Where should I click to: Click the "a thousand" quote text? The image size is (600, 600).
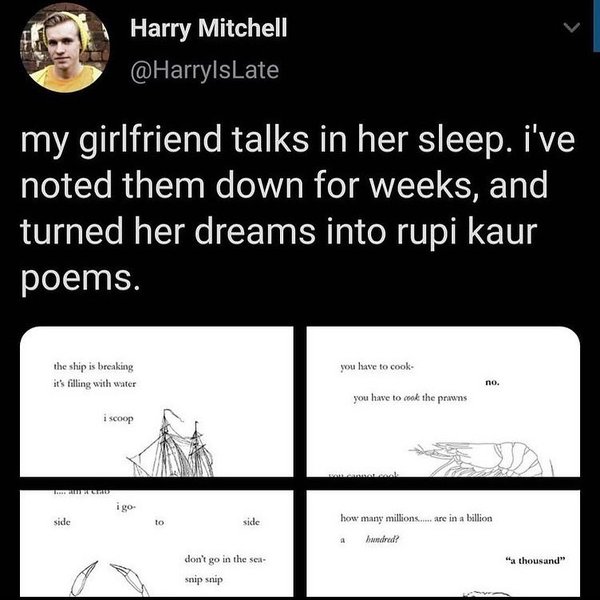536,560
